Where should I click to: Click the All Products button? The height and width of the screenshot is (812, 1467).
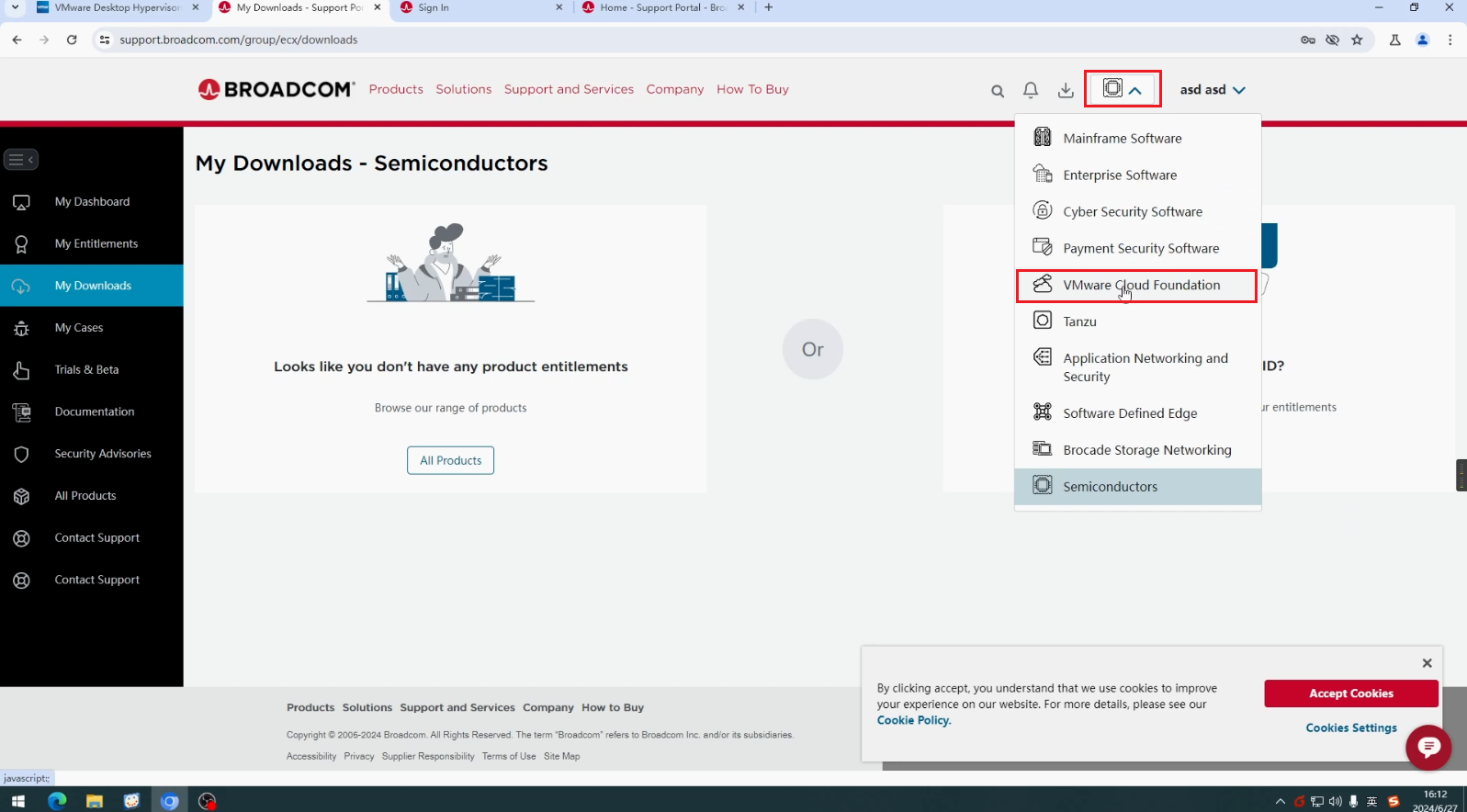450,460
